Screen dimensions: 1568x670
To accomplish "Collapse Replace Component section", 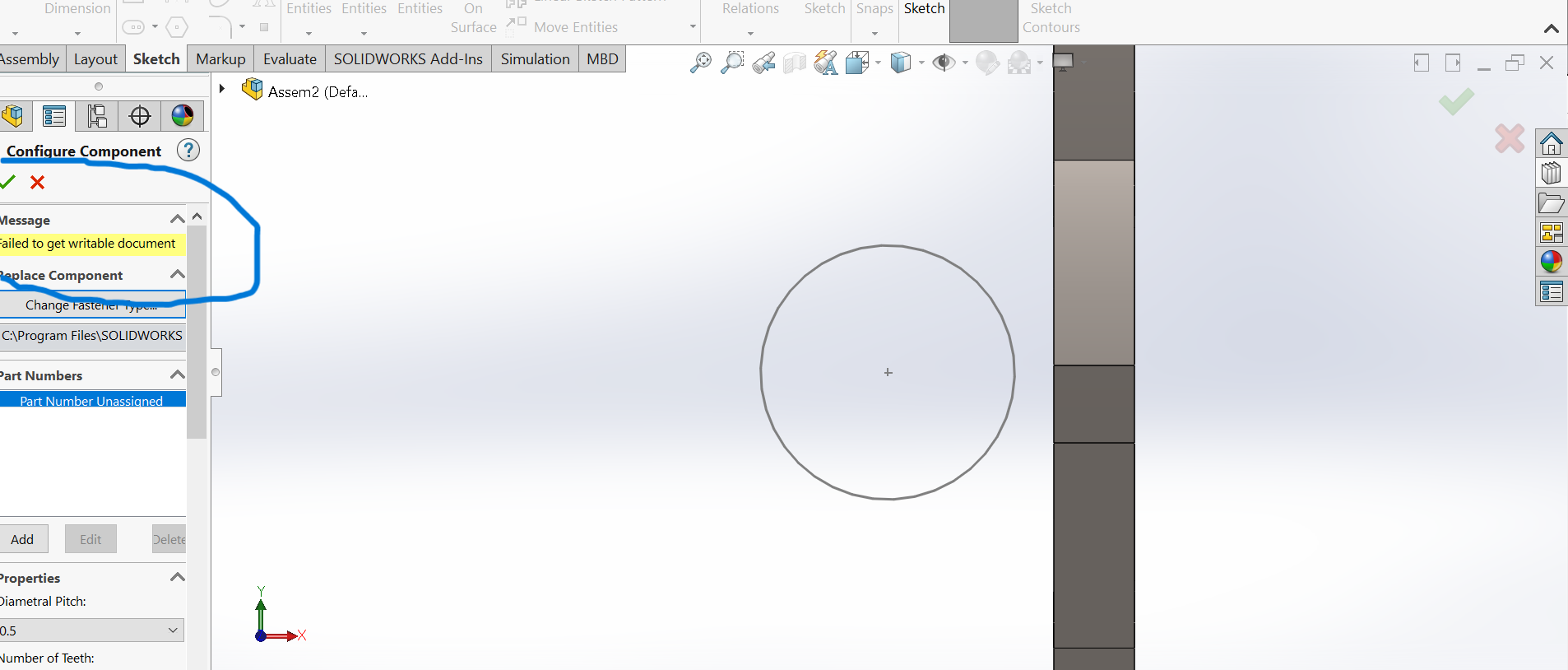I will pos(177,274).
